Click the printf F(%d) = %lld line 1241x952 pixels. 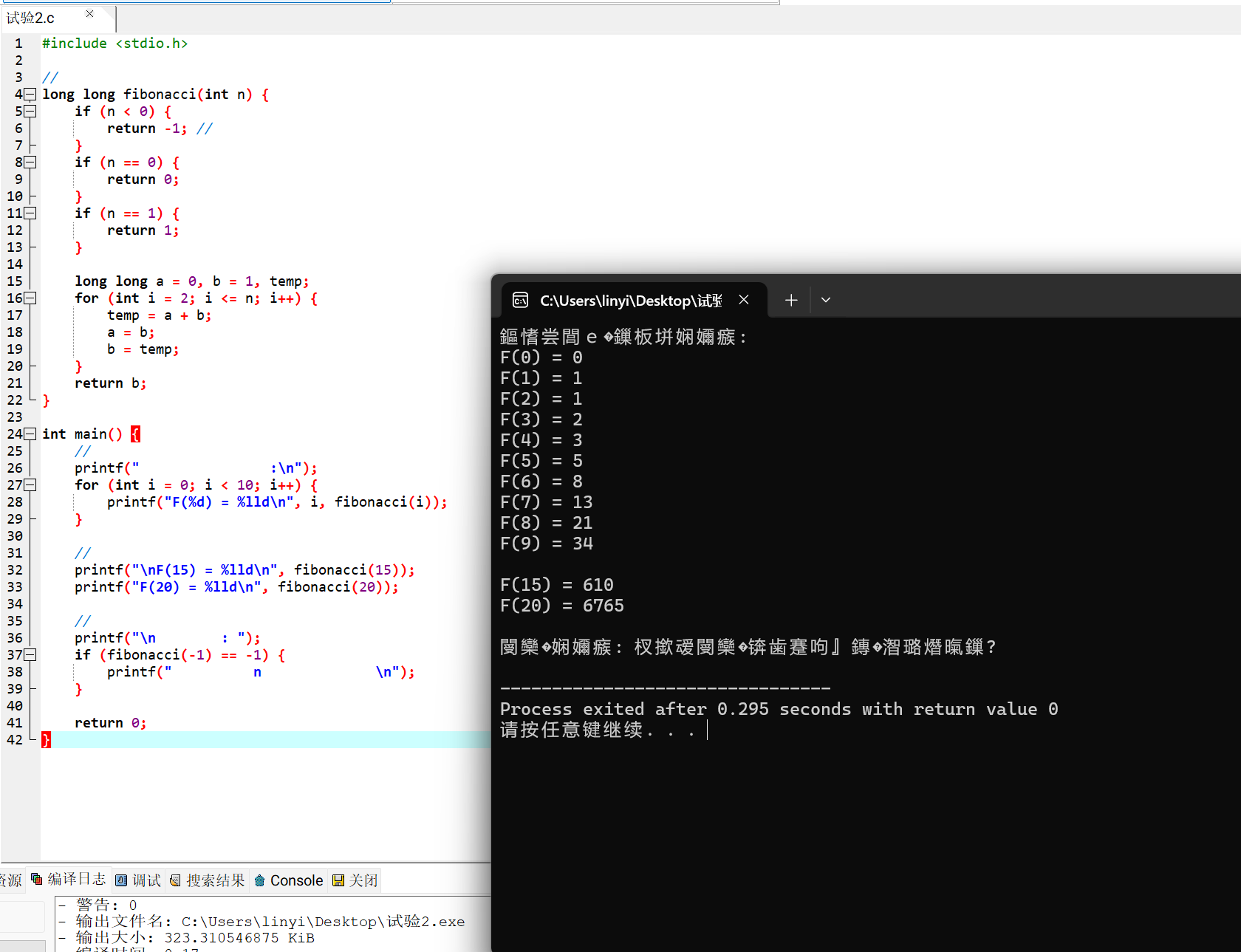point(277,502)
